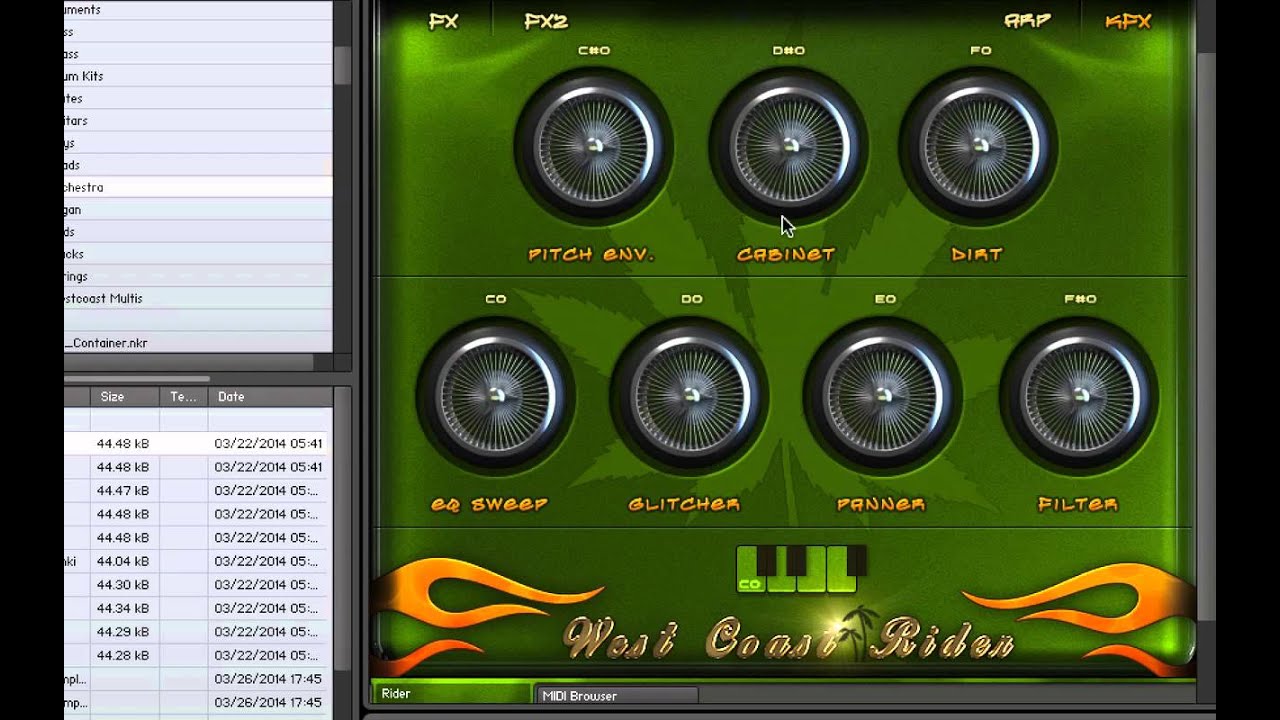Click the Panner wheel knob
Screen dimensions: 1280x720
pos(883,395)
